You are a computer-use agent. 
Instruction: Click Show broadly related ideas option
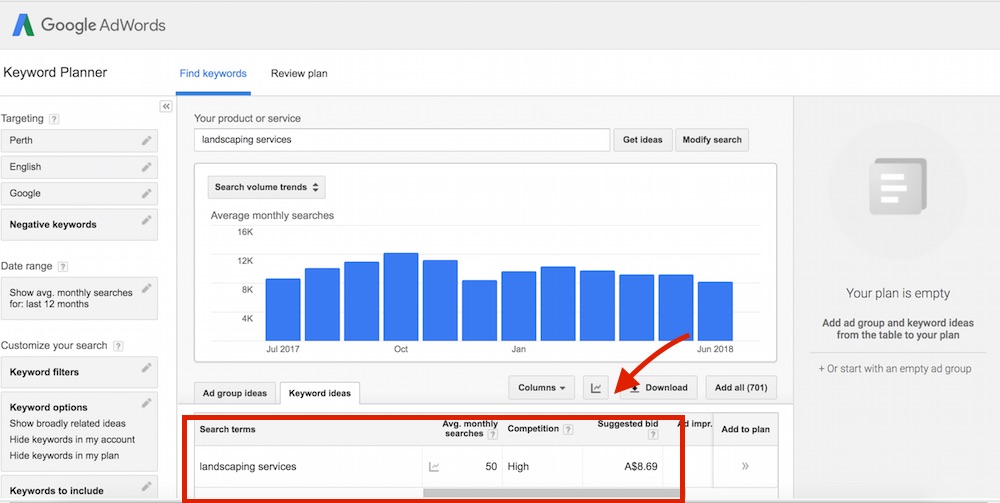pyautogui.click(x=68, y=423)
